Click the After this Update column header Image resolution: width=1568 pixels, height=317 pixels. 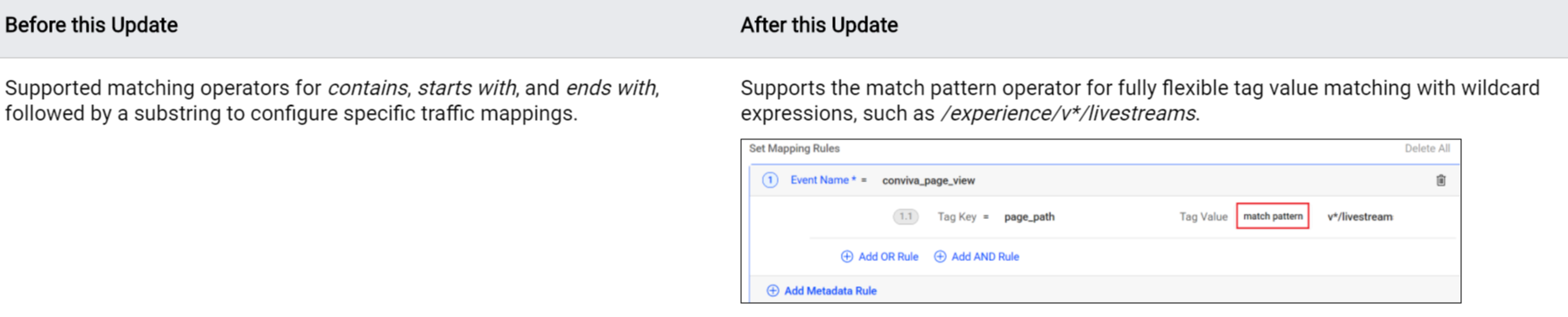[x=819, y=25]
